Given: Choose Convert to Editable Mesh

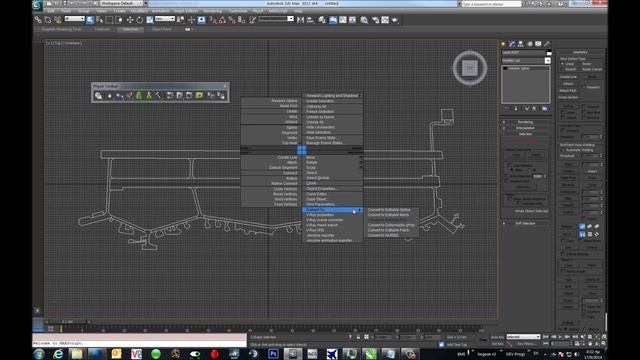Looking at the screenshot, I should (x=388, y=215).
